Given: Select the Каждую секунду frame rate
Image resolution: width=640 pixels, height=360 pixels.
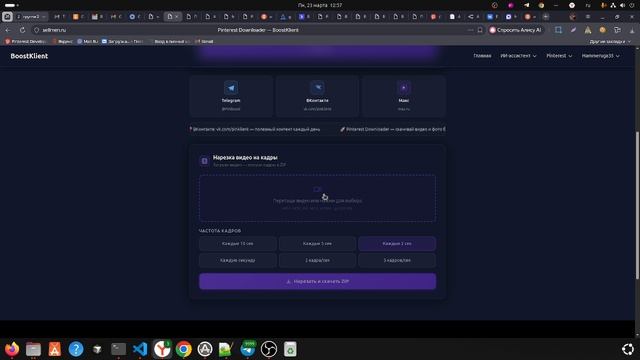Looking at the screenshot, I should (x=238, y=260).
